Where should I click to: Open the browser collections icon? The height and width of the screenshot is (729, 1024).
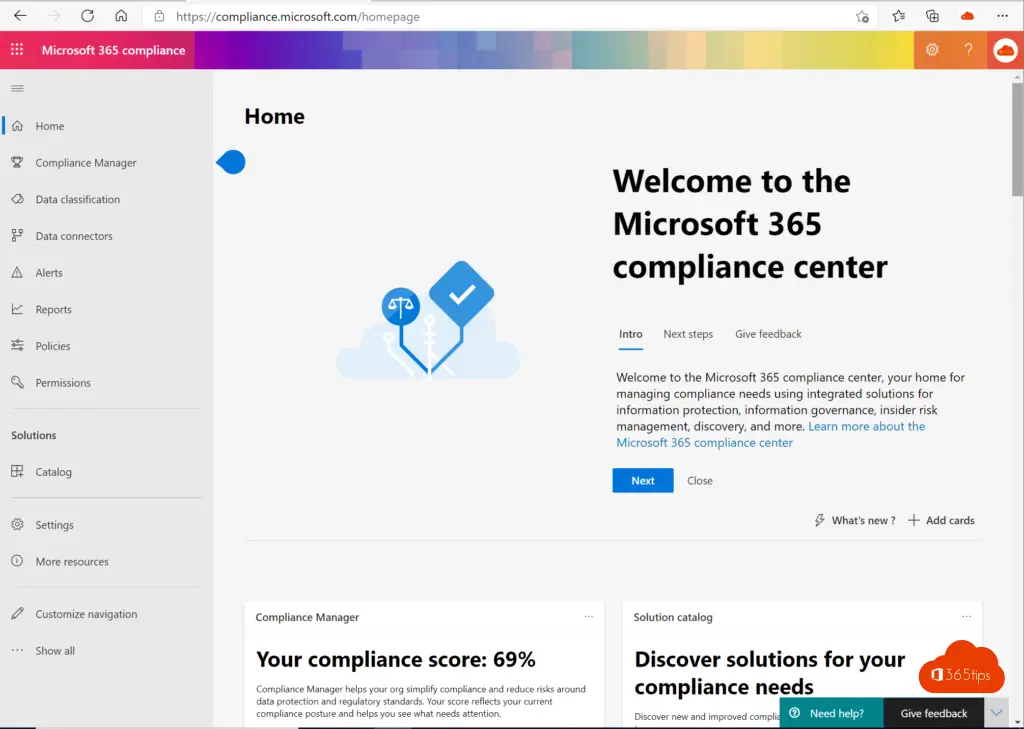click(x=933, y=16)
